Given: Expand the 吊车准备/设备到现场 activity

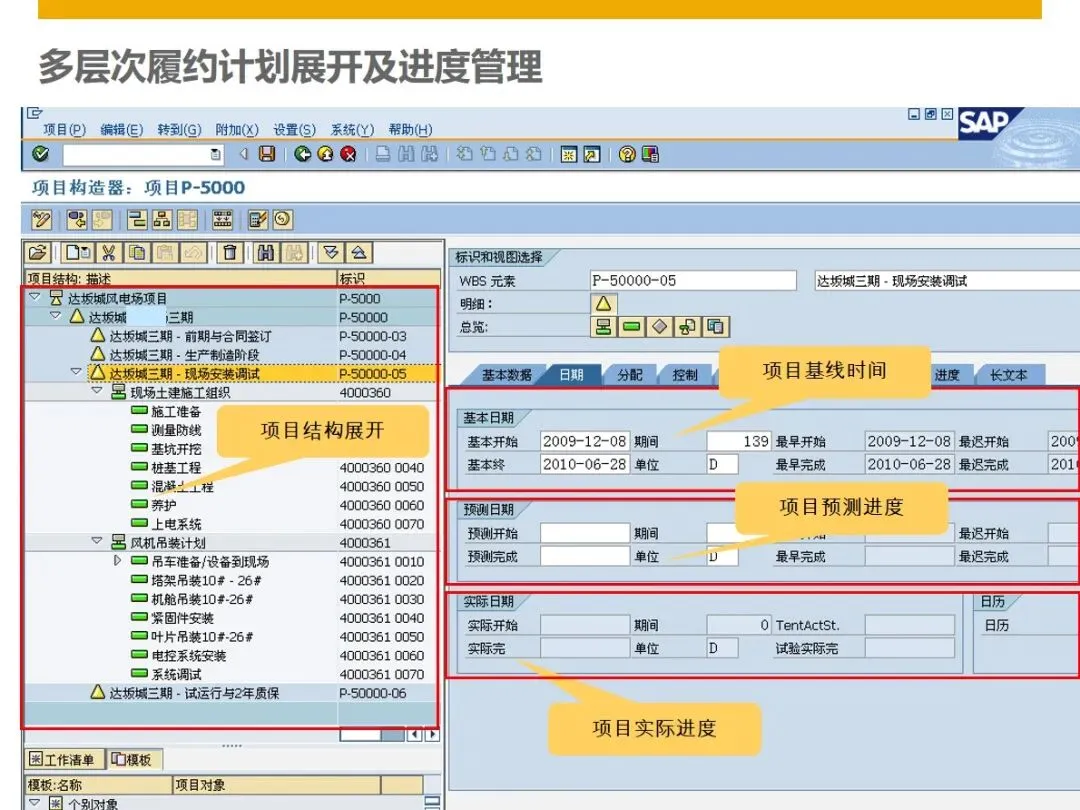Looking at the screenshot, I should click(x=117, y=561).
